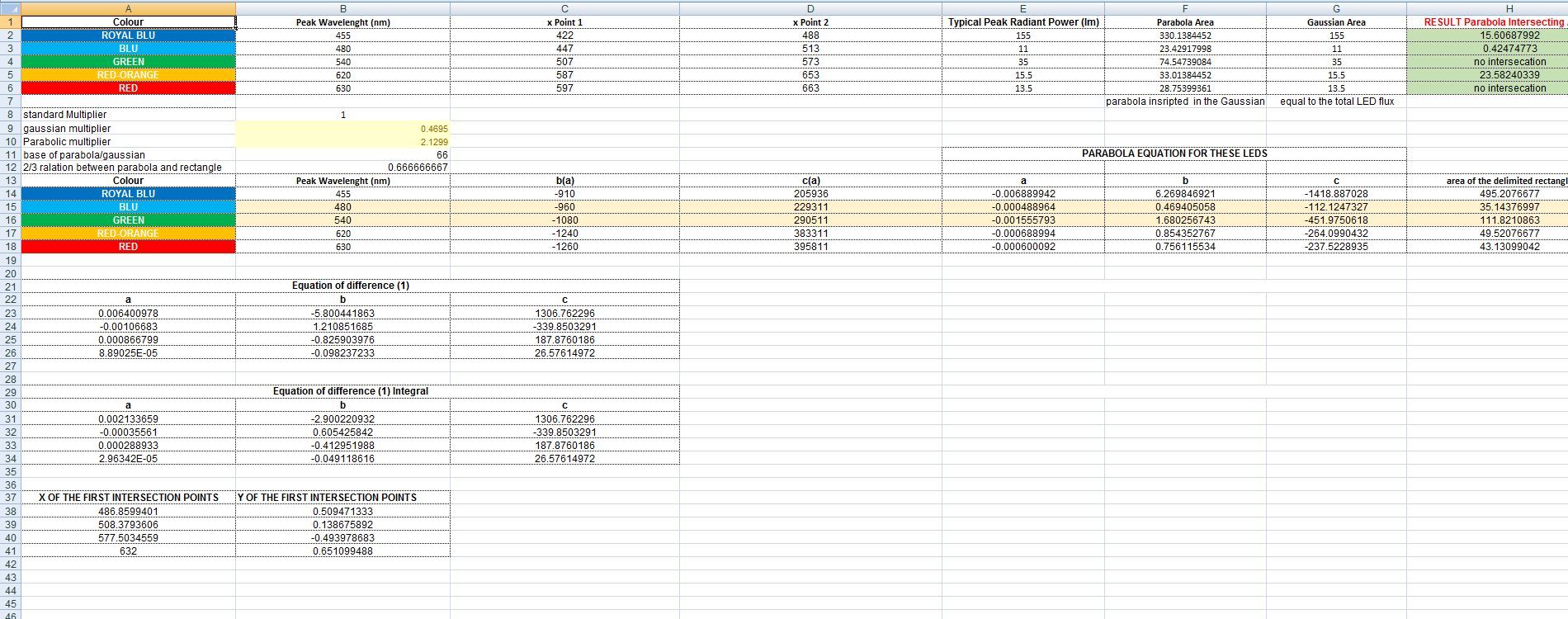Click the RED cell in row 18
Image resolution: width=1568 pixels, height=619 pixels.
click(x=128, y=247)
